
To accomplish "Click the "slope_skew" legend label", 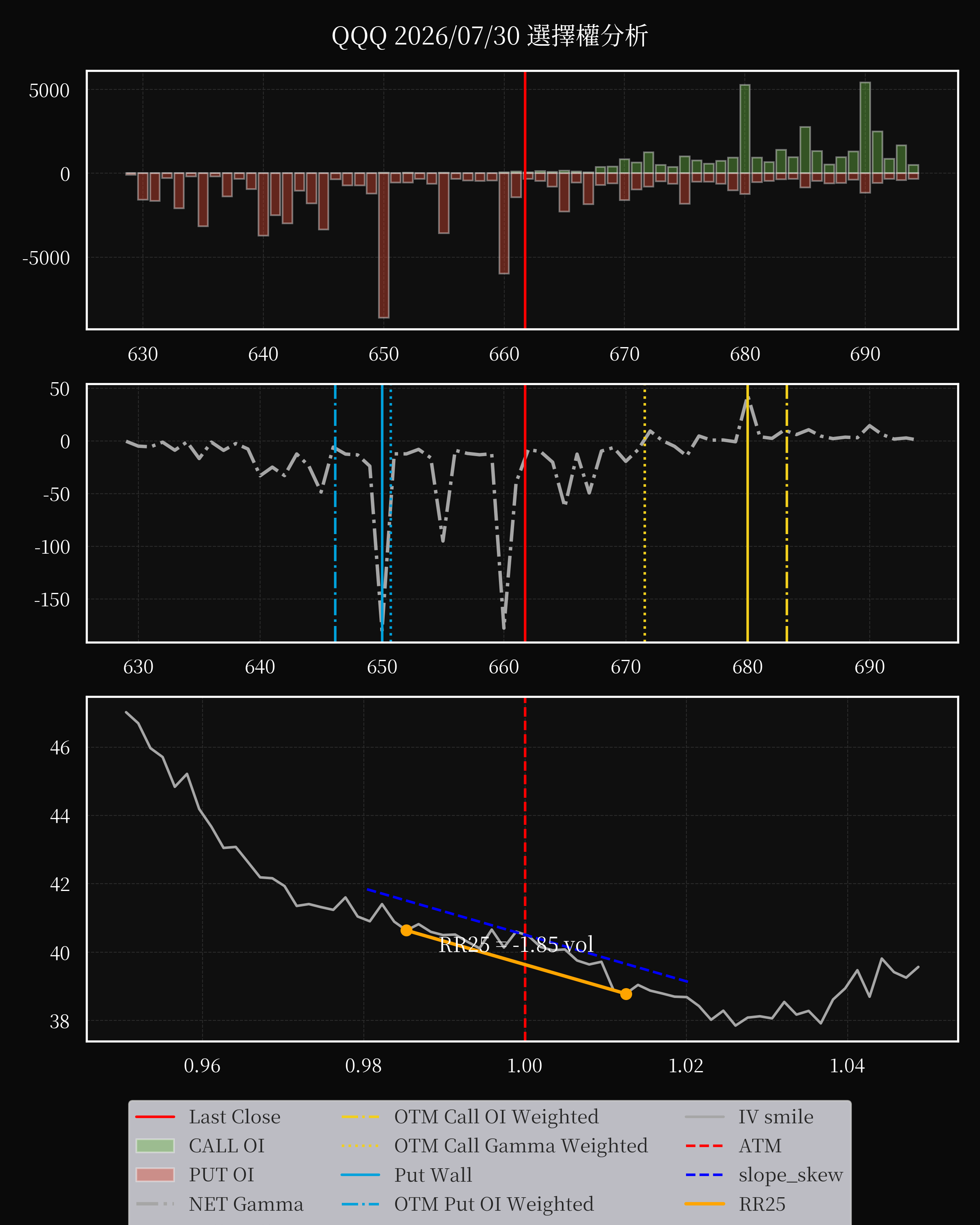I will [x=791, y=1174].
